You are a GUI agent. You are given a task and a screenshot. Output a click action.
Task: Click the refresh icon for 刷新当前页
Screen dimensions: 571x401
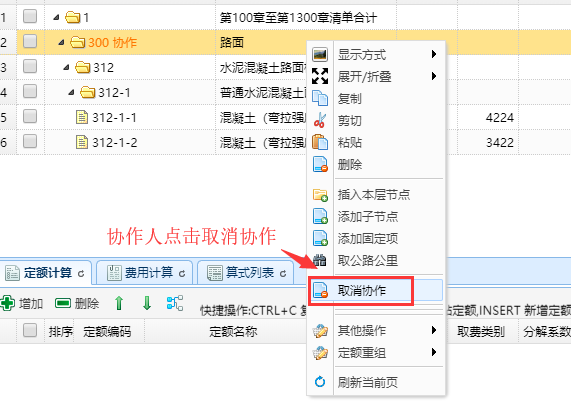[x=320, y=382]
